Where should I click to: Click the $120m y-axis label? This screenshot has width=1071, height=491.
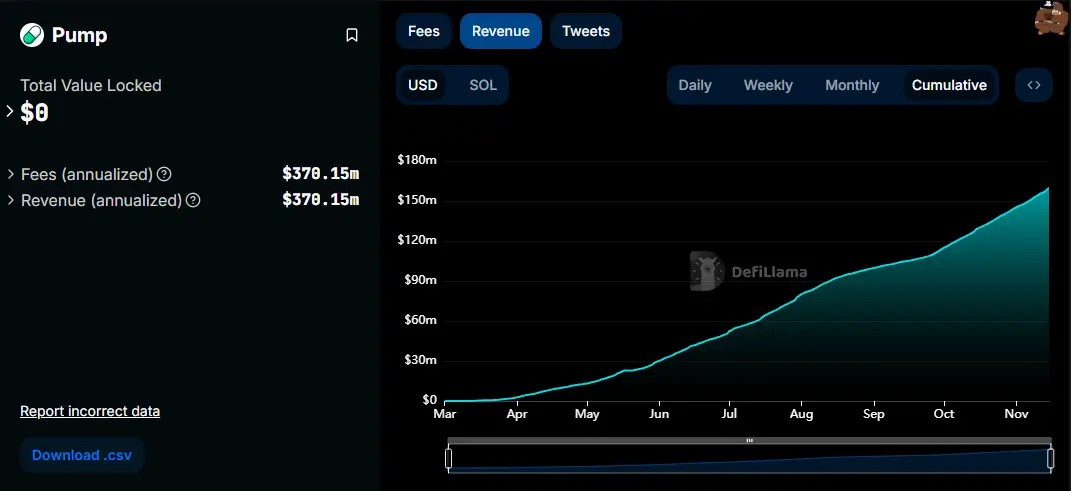pyautogui.click(x=417, y=240)
